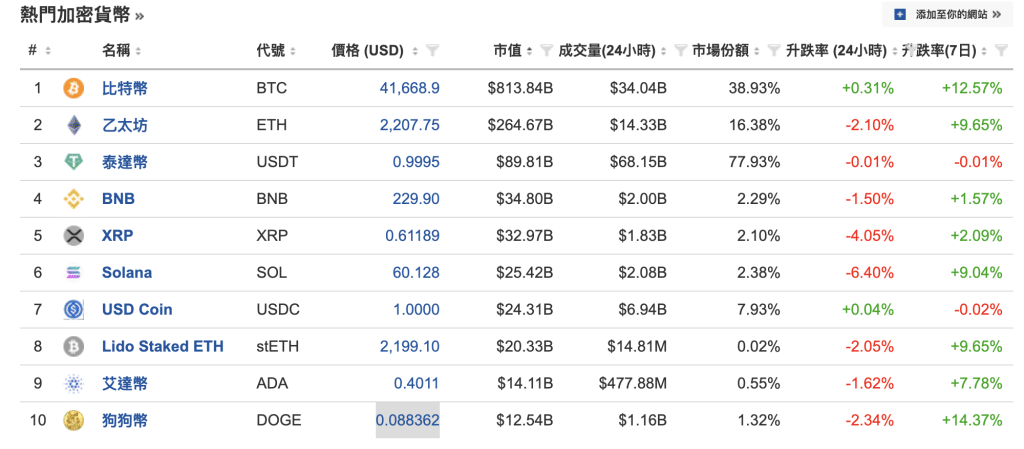Click the Dogecoin icon
The image size is (1024, 449).
coord(74,420)
